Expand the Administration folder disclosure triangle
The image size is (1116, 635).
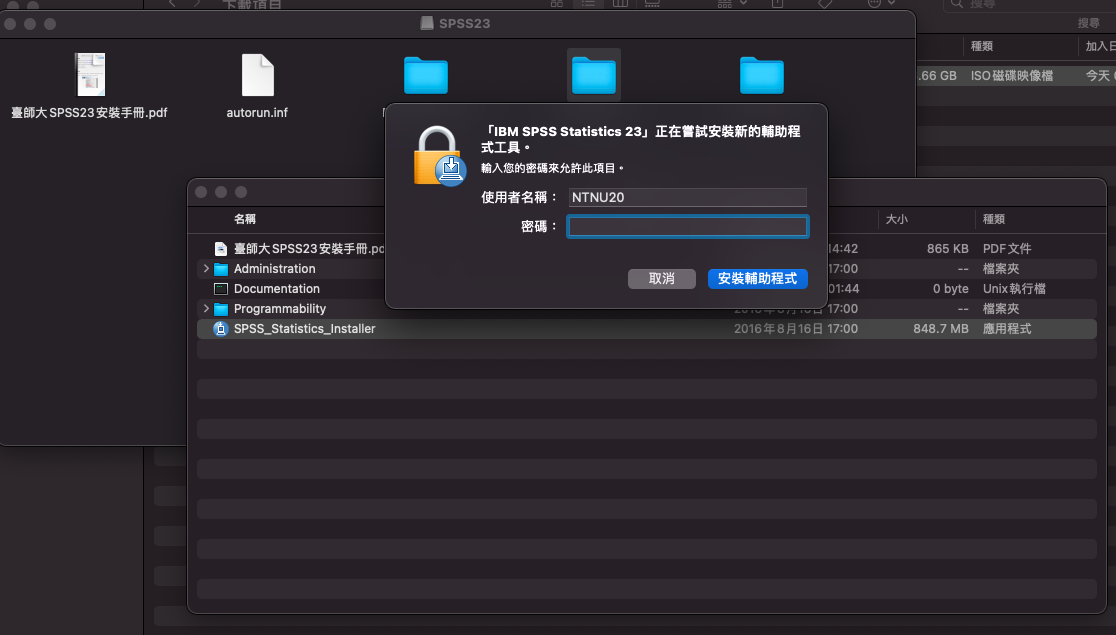[x=207, y=268]
